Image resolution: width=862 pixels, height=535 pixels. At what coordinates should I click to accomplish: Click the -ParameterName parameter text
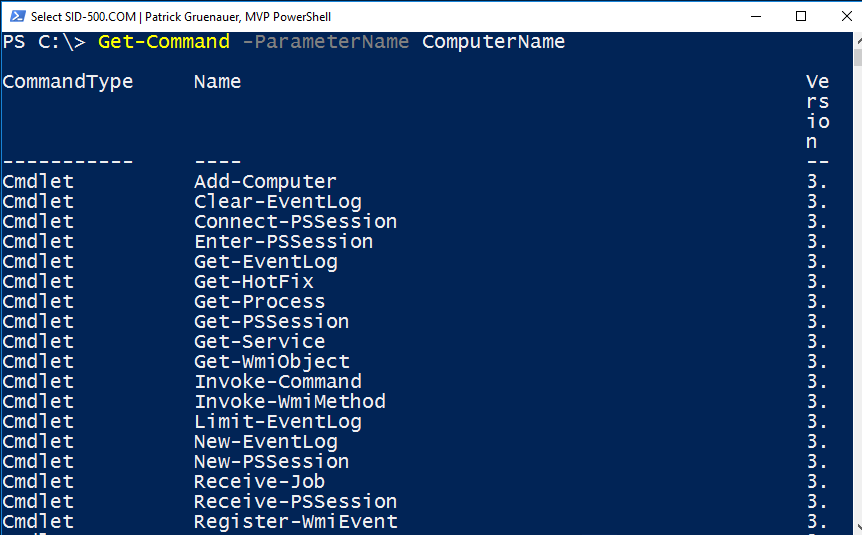pos(326,42)
